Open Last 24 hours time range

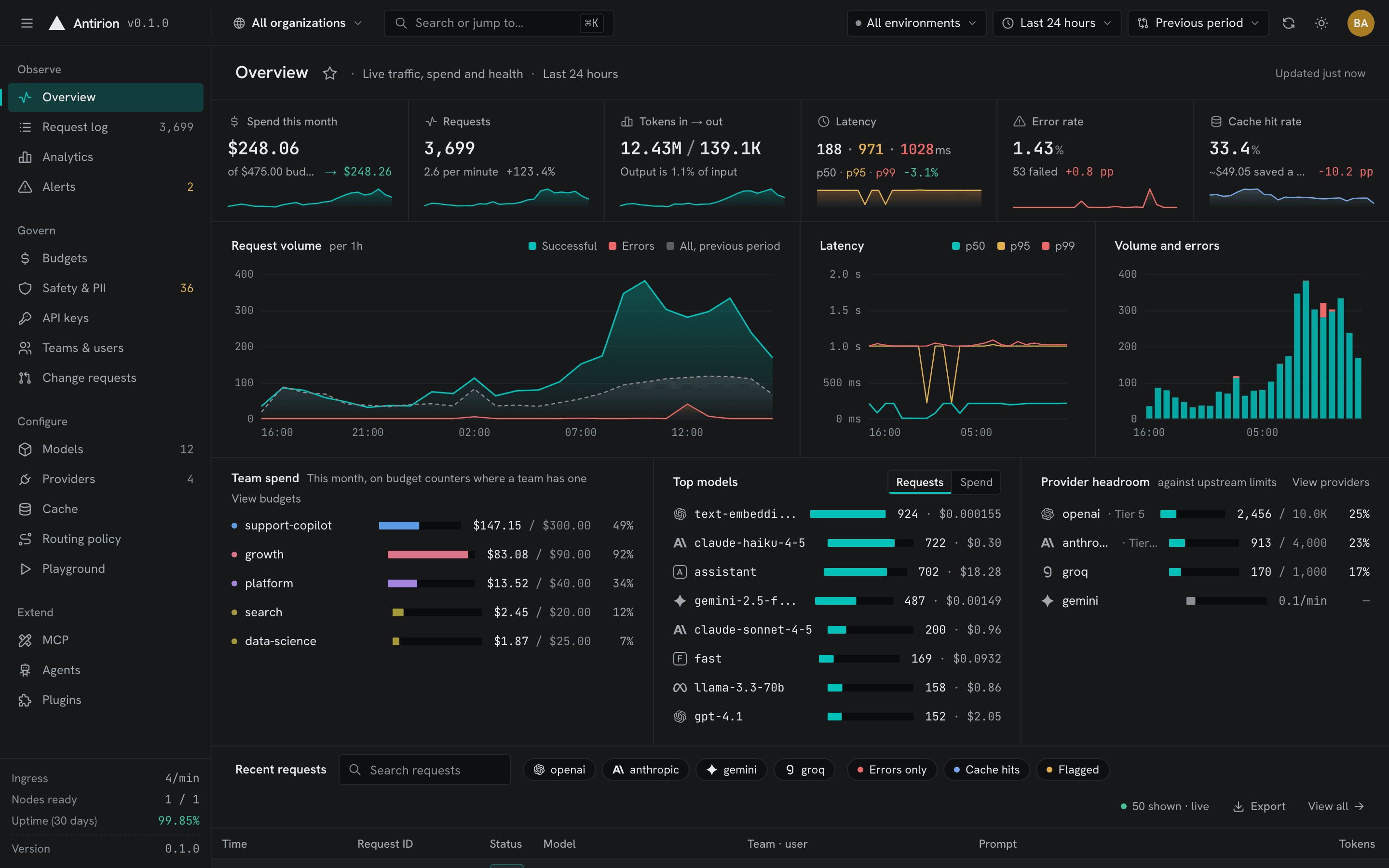pos(1057,23)
